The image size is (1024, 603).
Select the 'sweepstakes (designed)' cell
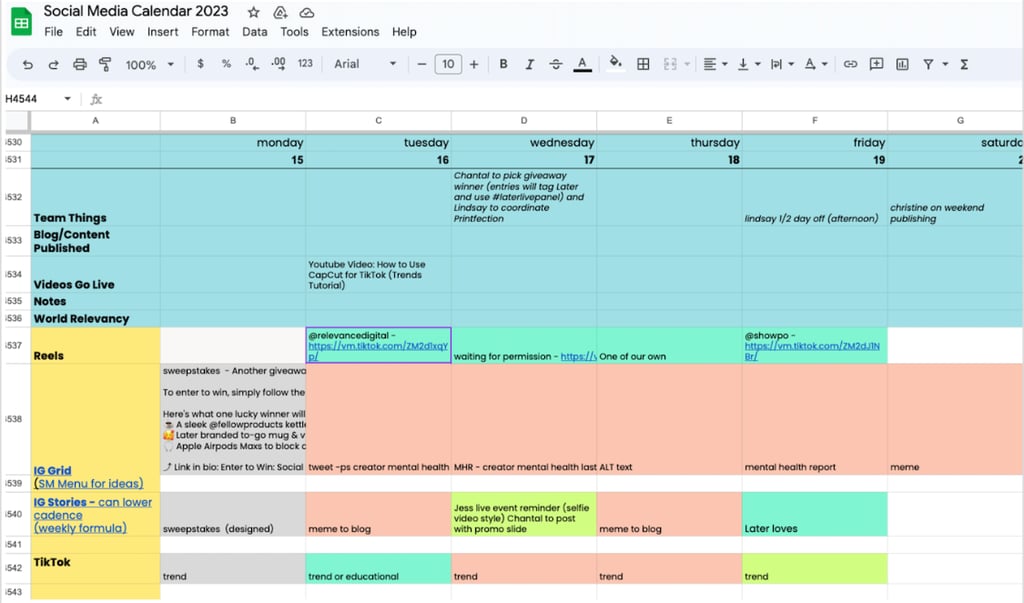[233, 514]
